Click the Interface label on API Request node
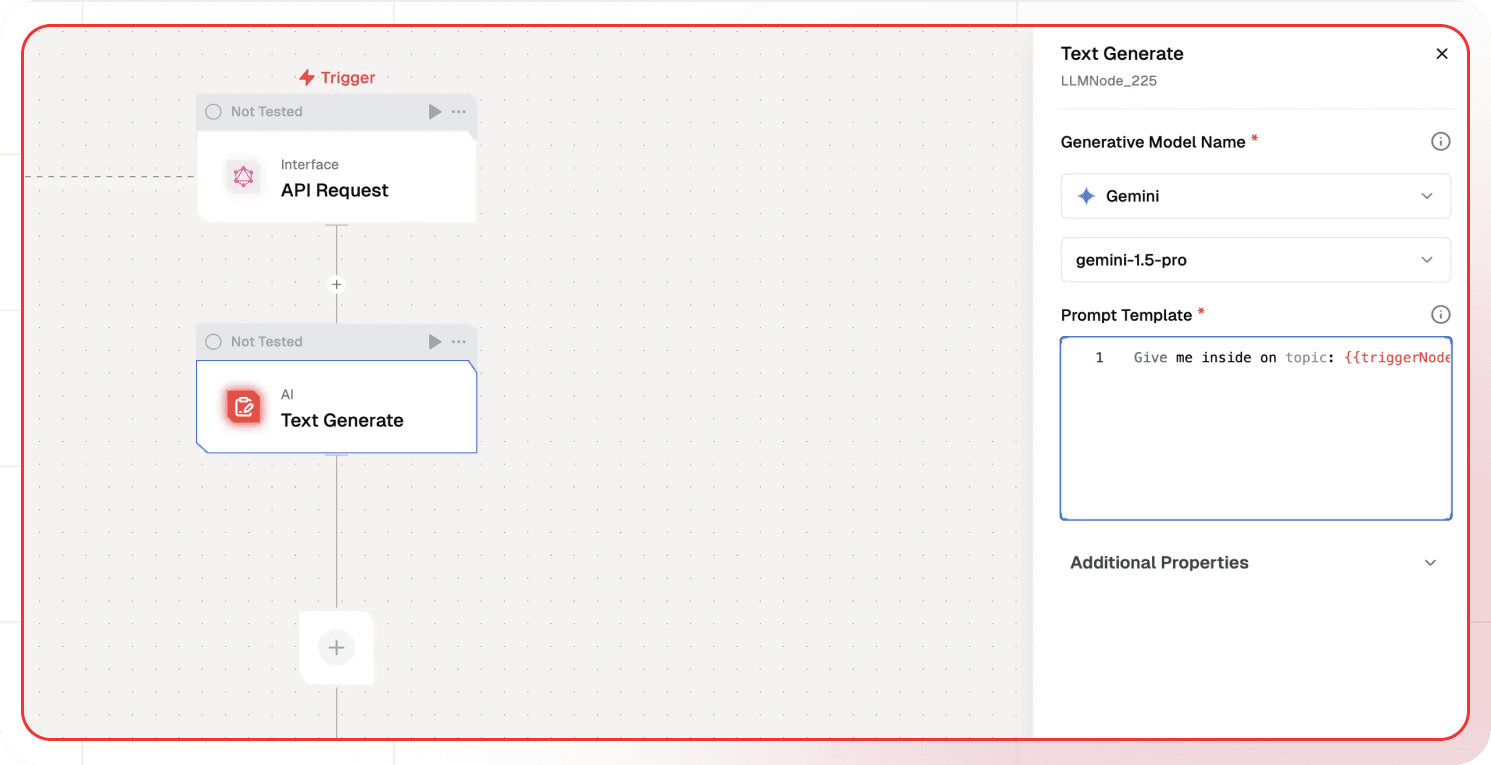This screenshot has width=1491, height=765. [x=310, y=165]
